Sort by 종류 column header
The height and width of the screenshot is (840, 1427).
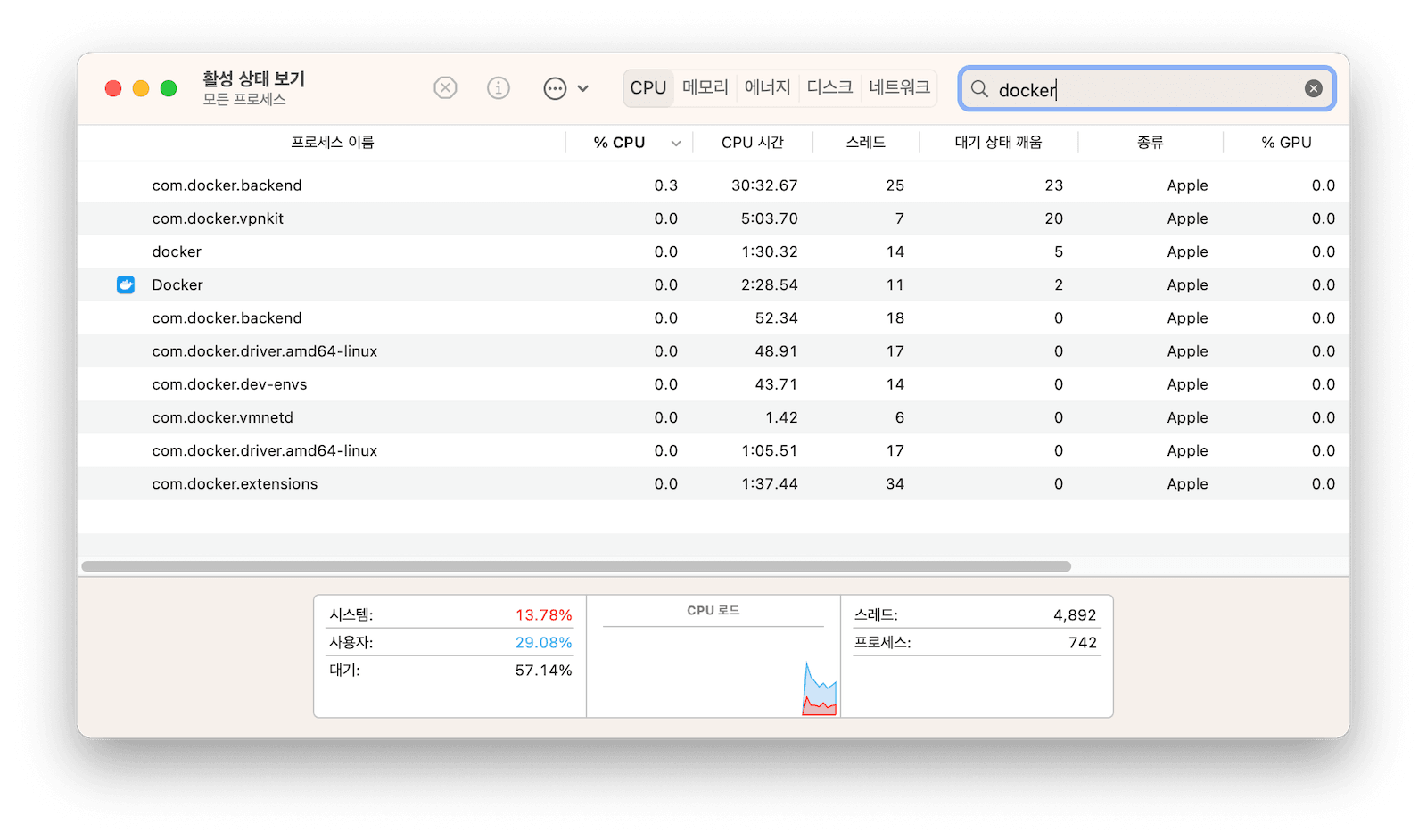click(x=1151, y=143)
